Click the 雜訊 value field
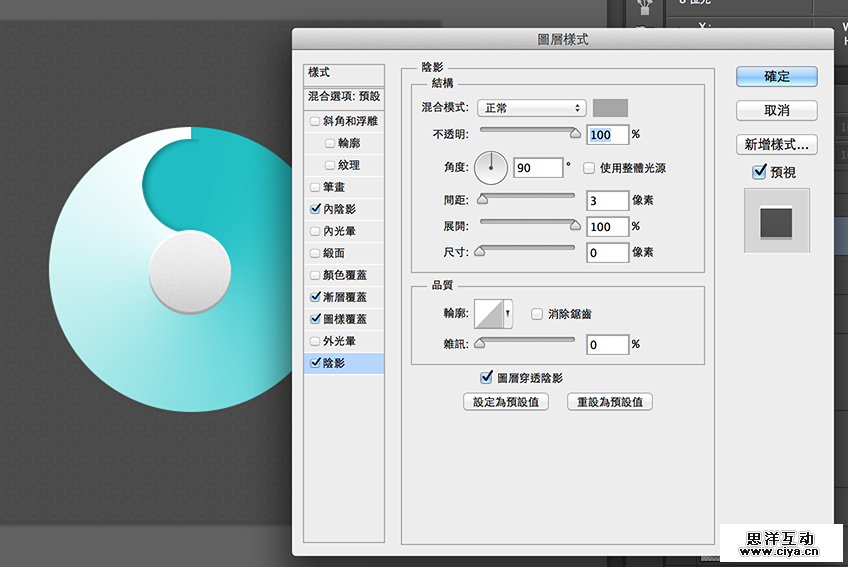The width and height of the screenshot is (848, 567). tap(608, 345)
